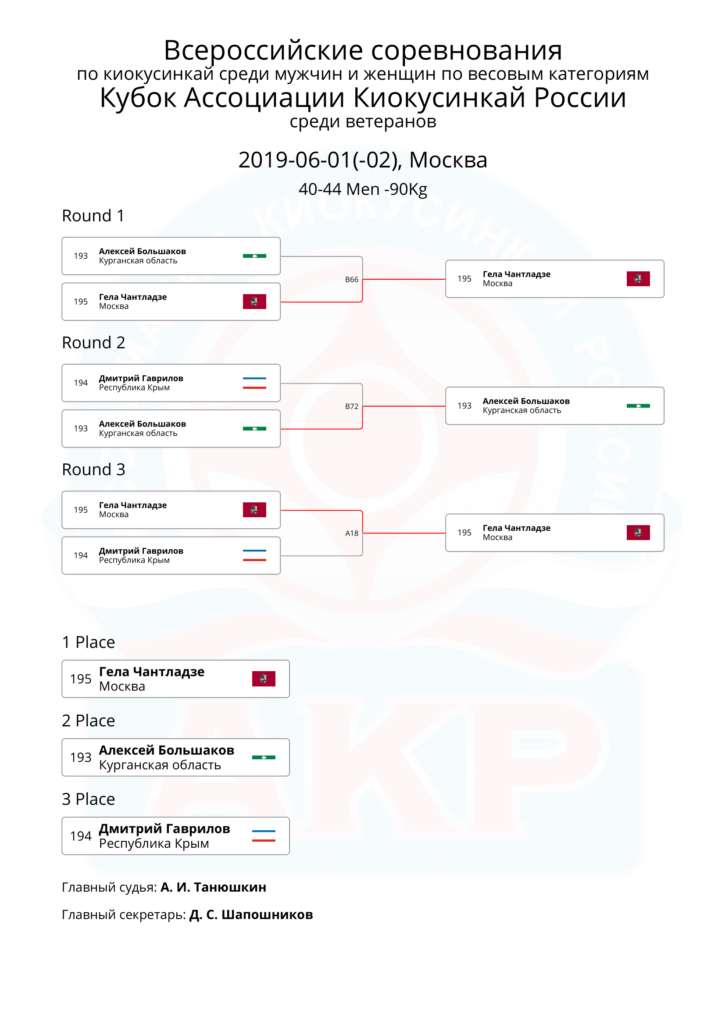
Task: Click Crimea flag beside Гаврилов in Round 2
Action: tap(254, 383)
